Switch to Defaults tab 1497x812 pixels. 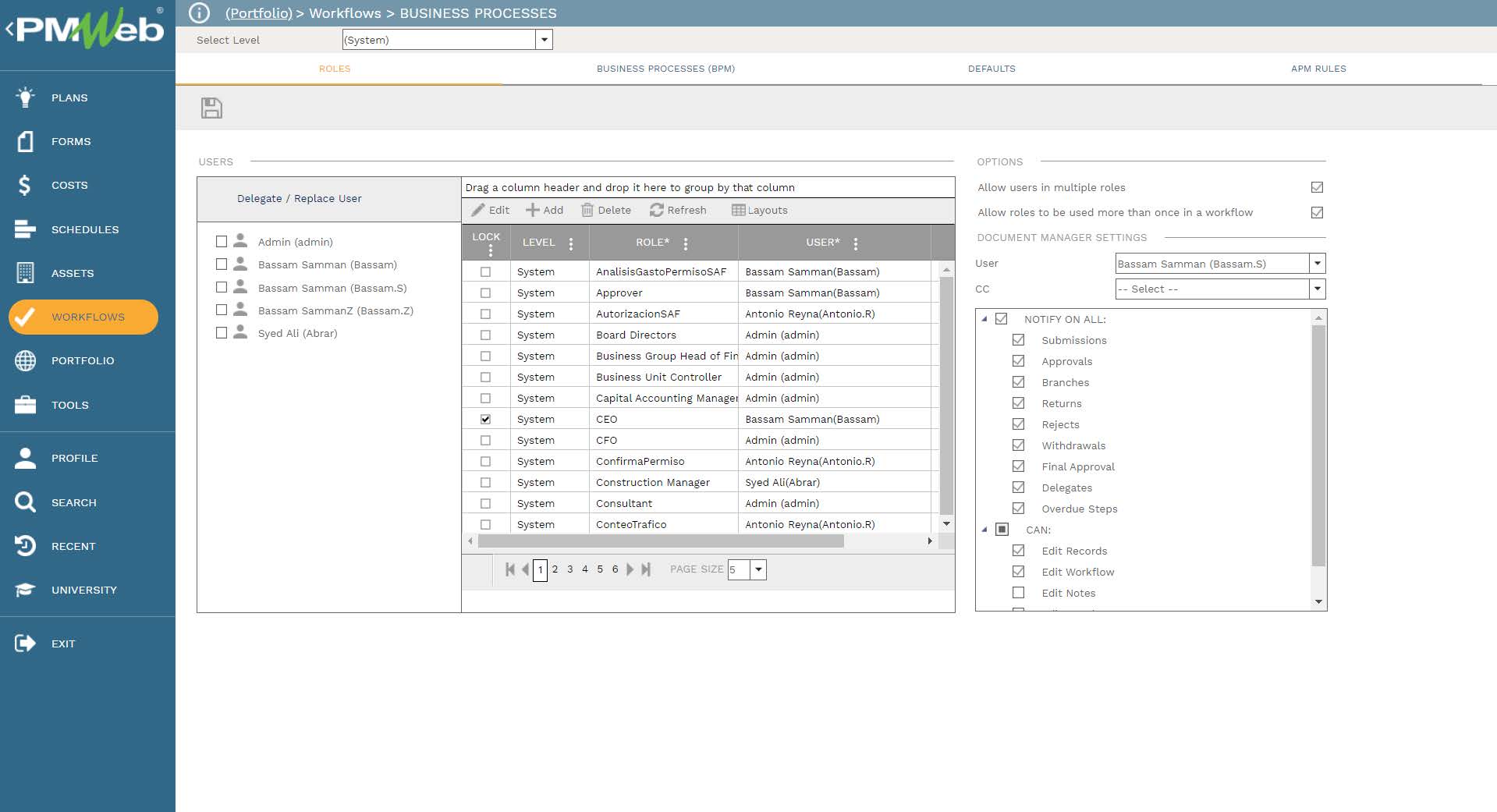point(991,69)
